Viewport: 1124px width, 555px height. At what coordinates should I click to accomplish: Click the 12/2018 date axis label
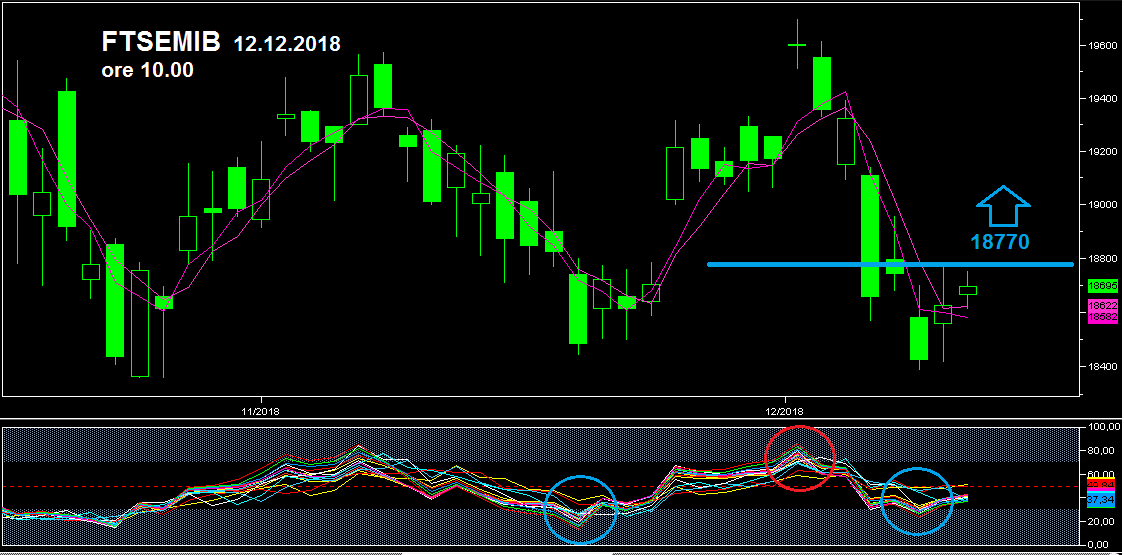(784, 412)
